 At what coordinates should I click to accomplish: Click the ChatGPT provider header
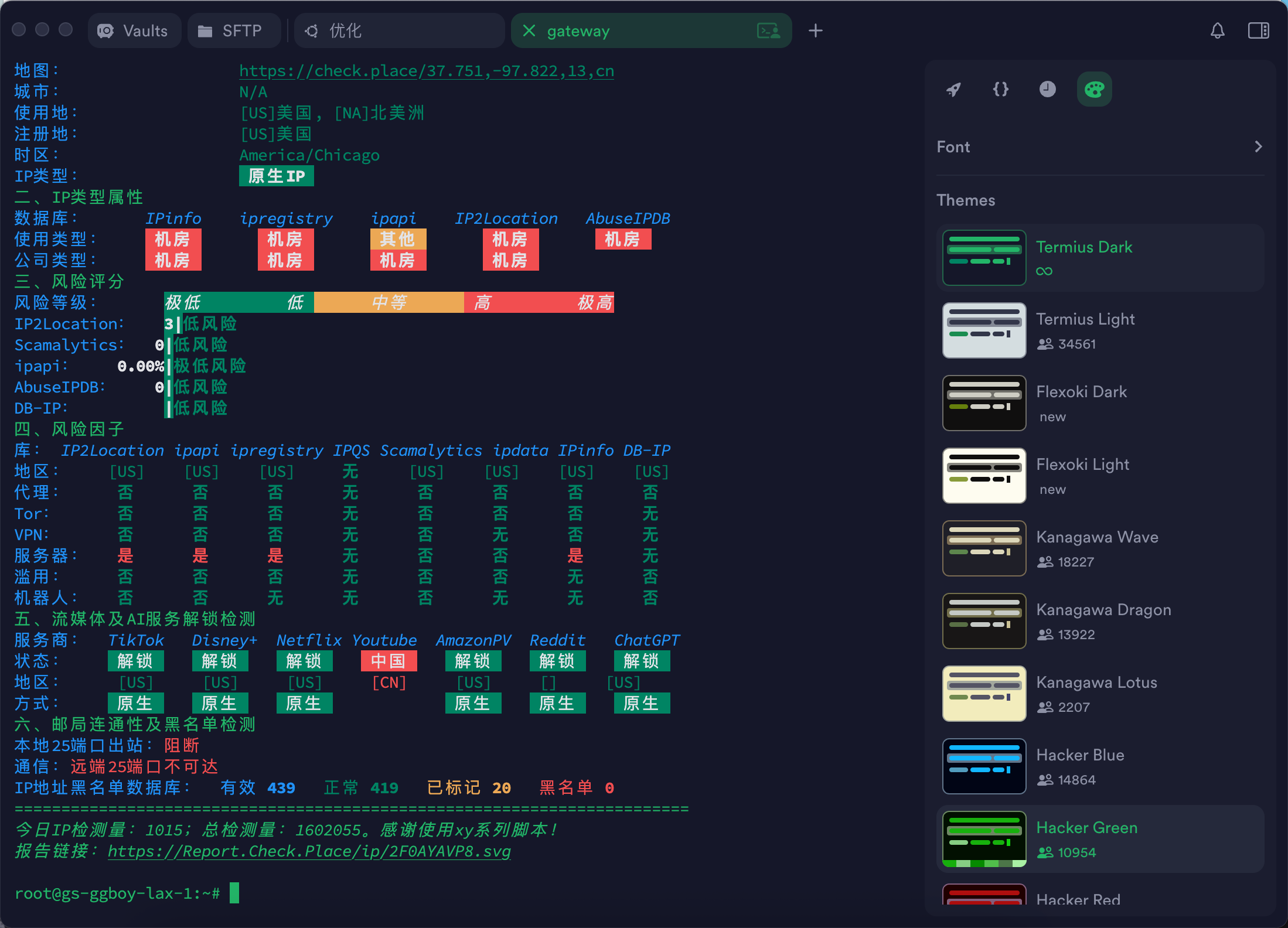(x=647, y=640)
